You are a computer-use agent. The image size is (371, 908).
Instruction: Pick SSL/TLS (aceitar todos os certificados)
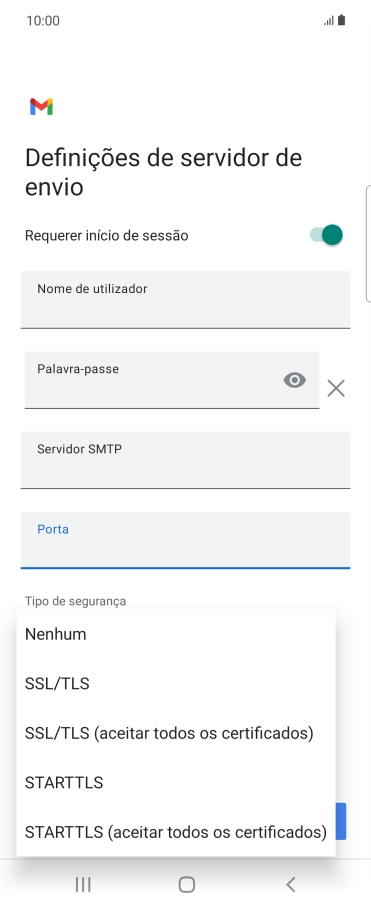click(176, 733)
